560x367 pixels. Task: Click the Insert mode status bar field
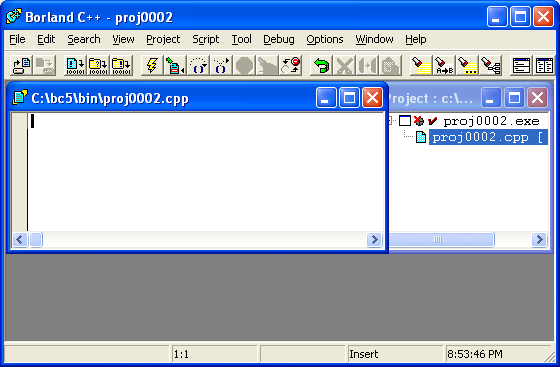point(395,354)
